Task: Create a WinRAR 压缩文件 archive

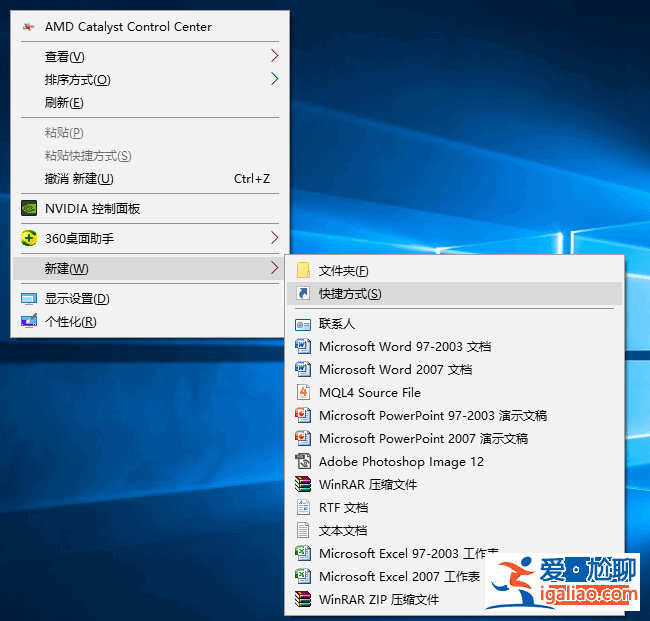Action: tap(454, 485)
